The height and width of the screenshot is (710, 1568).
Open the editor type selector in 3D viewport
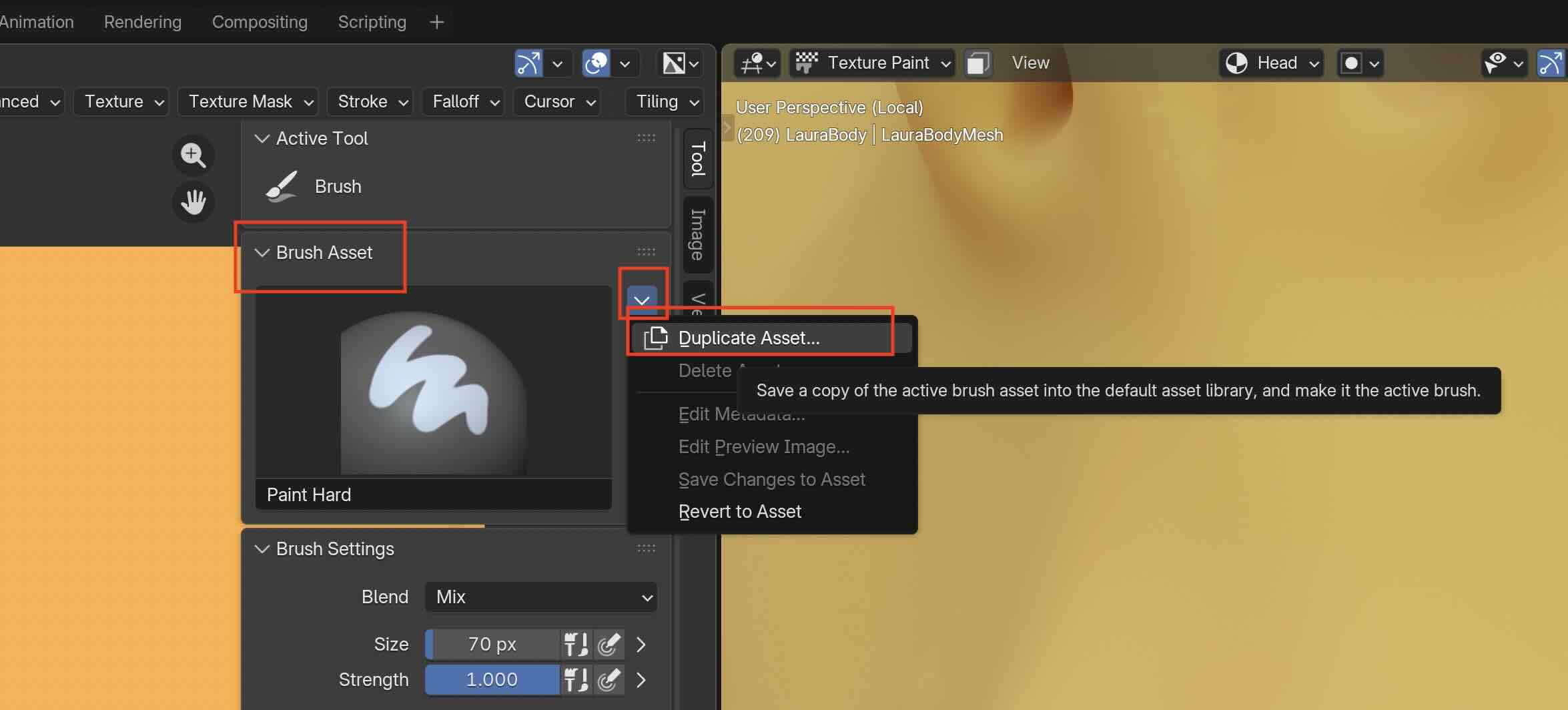[x=757, y=63]
